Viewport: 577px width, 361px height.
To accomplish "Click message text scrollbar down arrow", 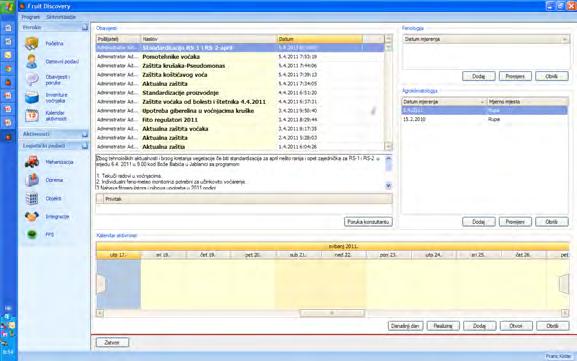I will click(x=388, y=186).
